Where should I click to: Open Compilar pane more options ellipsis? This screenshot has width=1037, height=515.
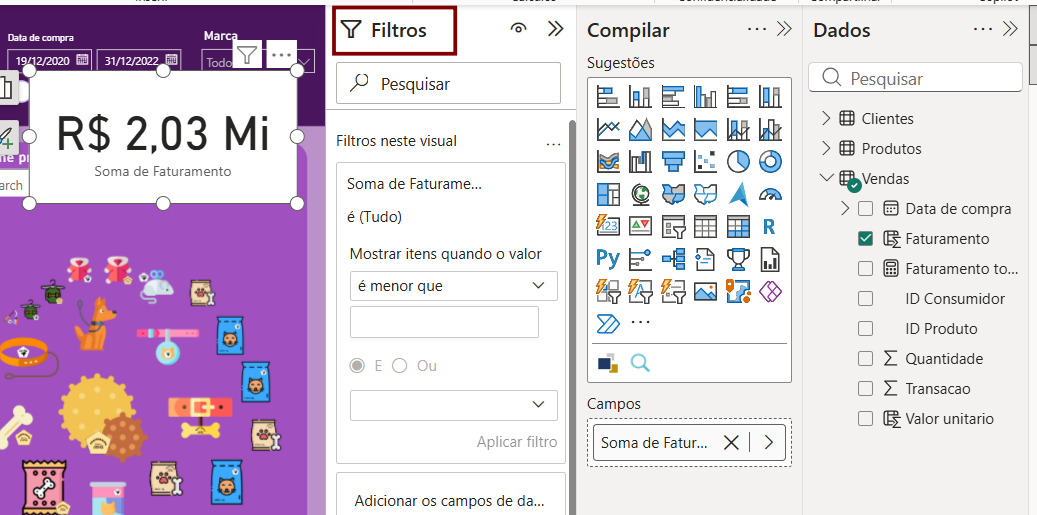tap(757, 29)
